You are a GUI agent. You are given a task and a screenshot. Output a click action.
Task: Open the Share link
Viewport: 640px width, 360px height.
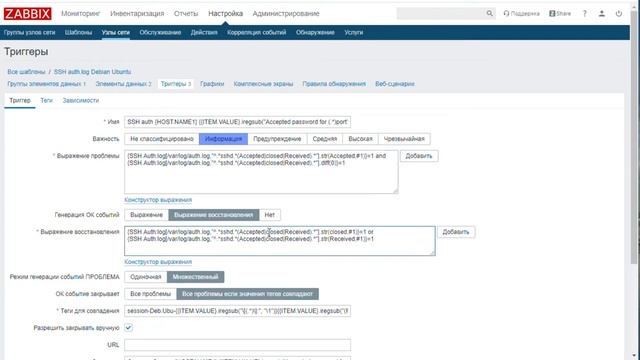coord(560,13)
